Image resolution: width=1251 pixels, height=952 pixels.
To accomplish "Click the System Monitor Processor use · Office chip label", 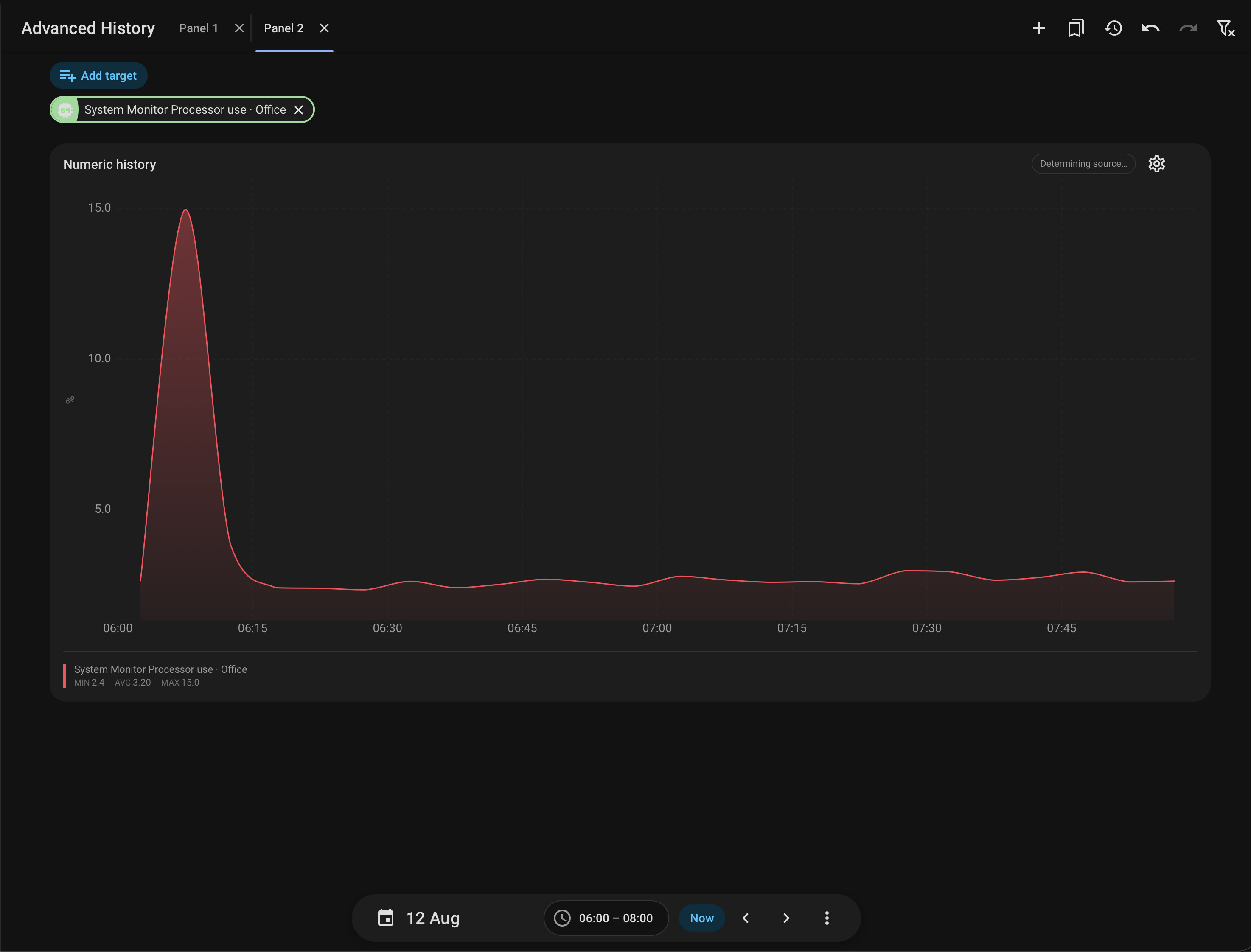I will 185,110.
